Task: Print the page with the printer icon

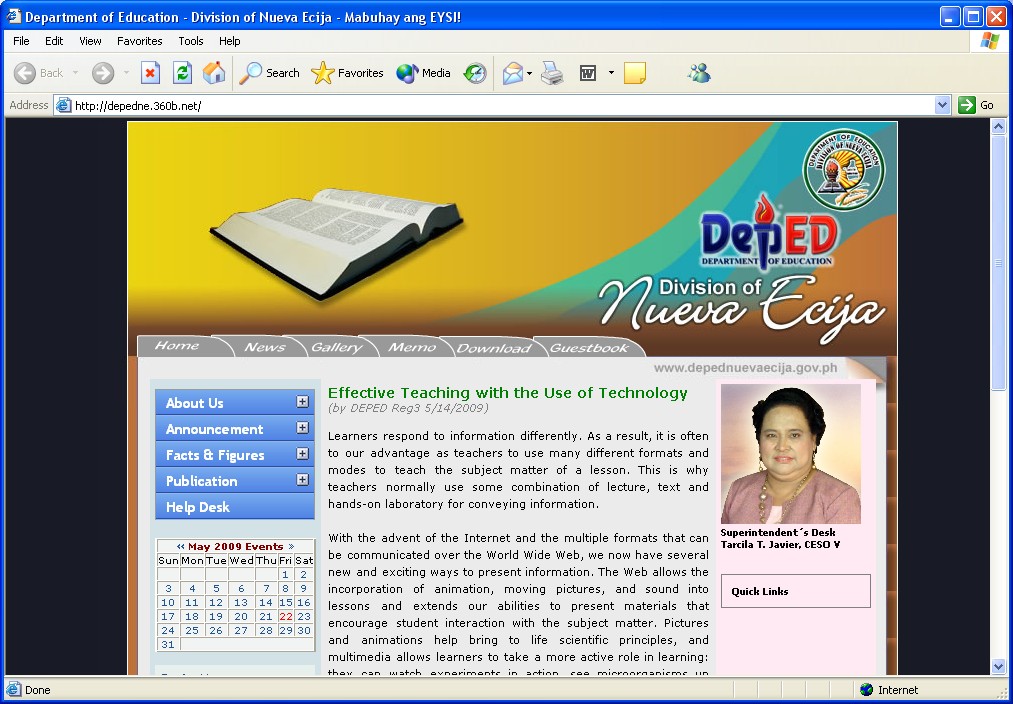Action: click(552, 73)
